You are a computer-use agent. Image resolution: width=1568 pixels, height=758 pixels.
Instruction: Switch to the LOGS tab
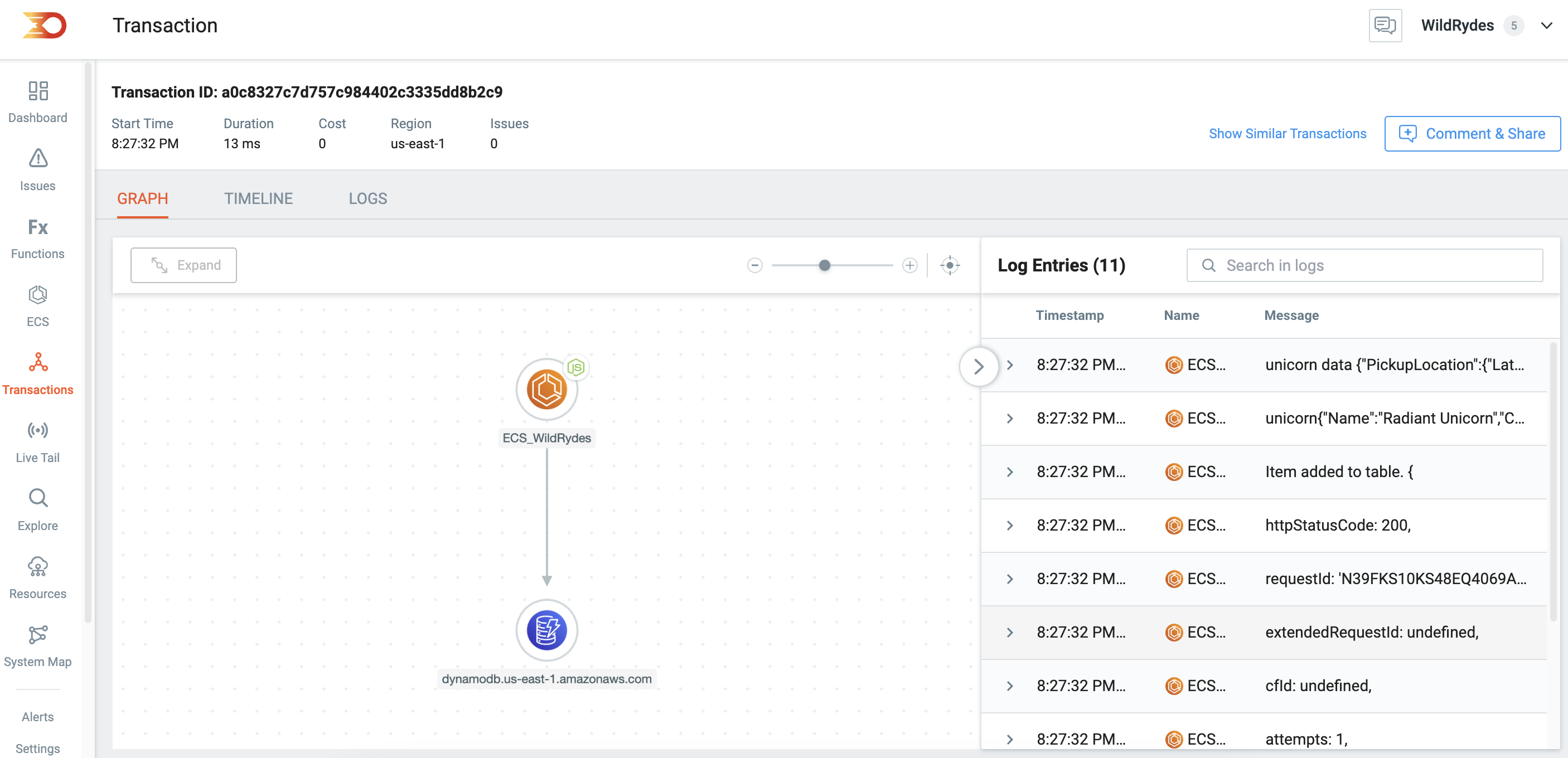click(367, 199)
